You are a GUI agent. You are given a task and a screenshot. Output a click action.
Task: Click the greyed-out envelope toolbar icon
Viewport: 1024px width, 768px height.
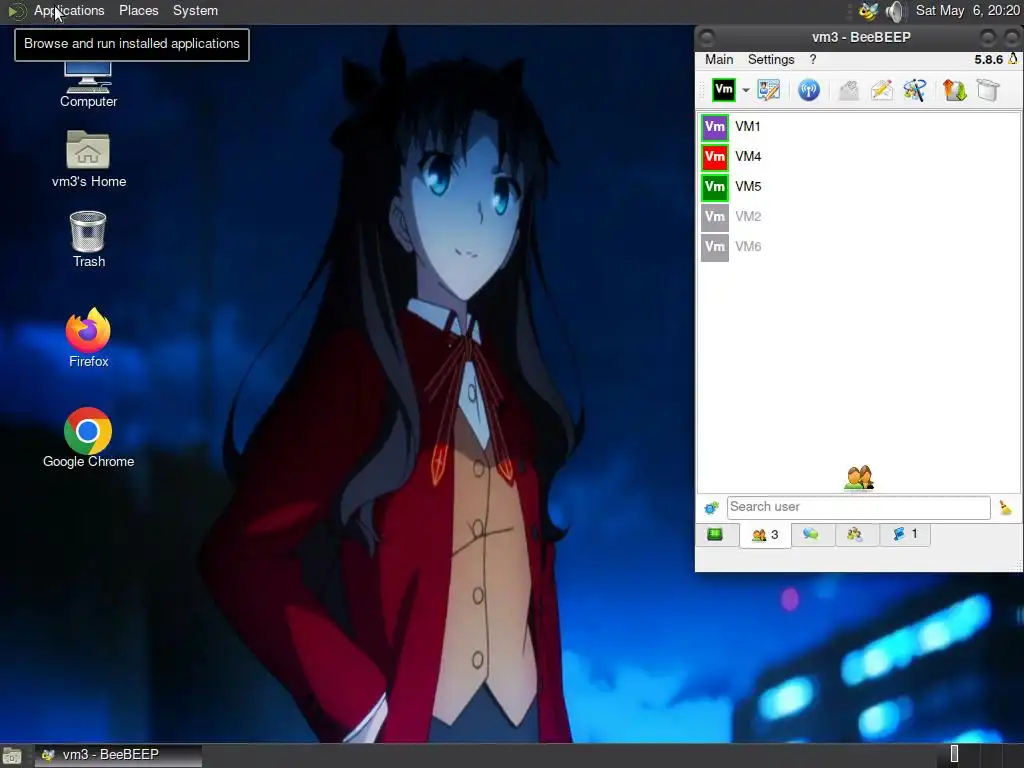[x=848, y=90]
